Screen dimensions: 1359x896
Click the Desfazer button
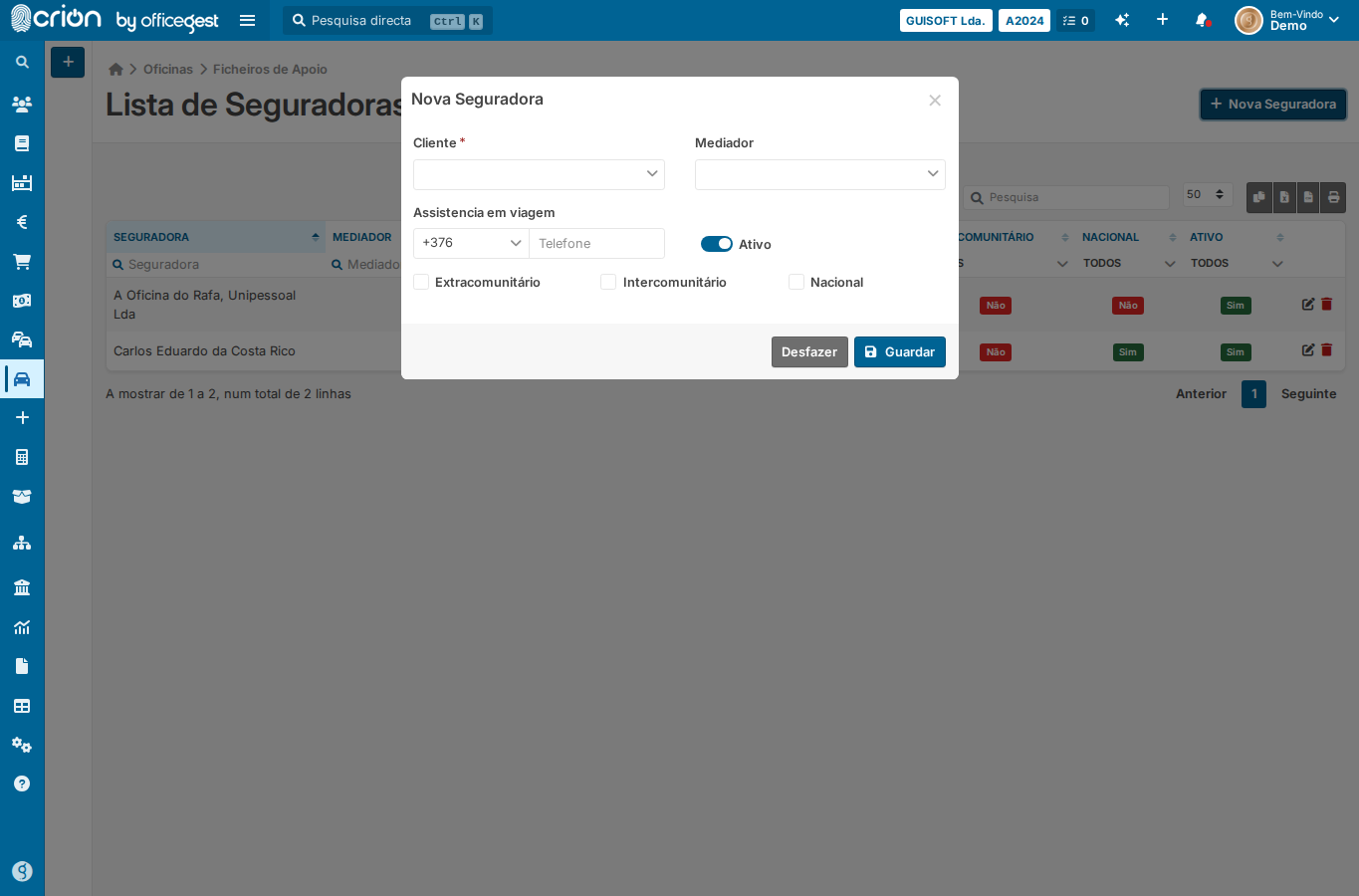tap(809, 351)
